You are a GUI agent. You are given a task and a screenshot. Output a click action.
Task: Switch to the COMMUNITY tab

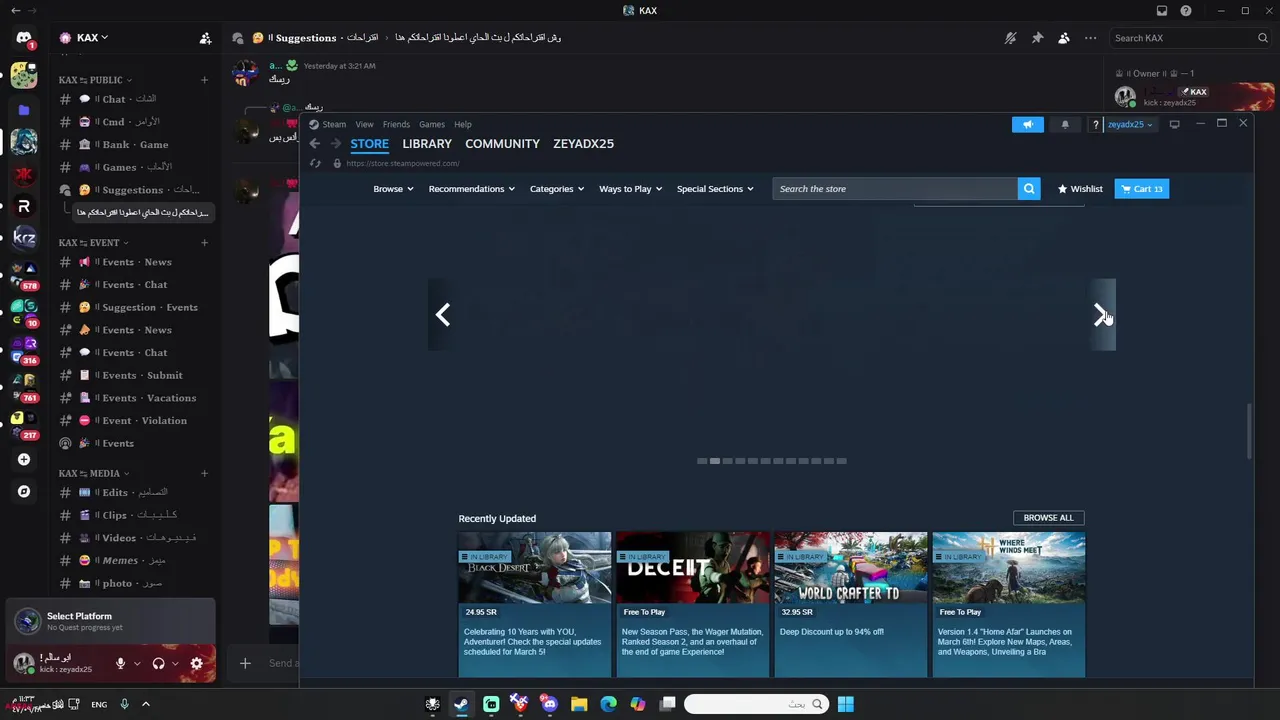click(x=502, y=144)
